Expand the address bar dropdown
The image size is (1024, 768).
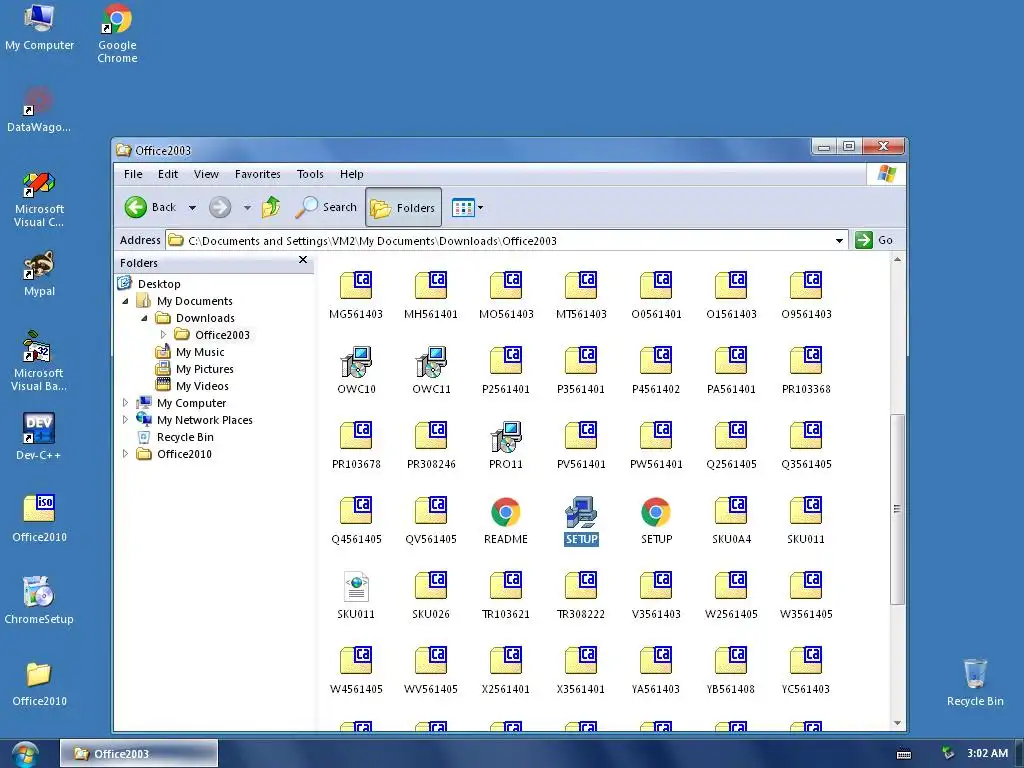coord(839,241)
